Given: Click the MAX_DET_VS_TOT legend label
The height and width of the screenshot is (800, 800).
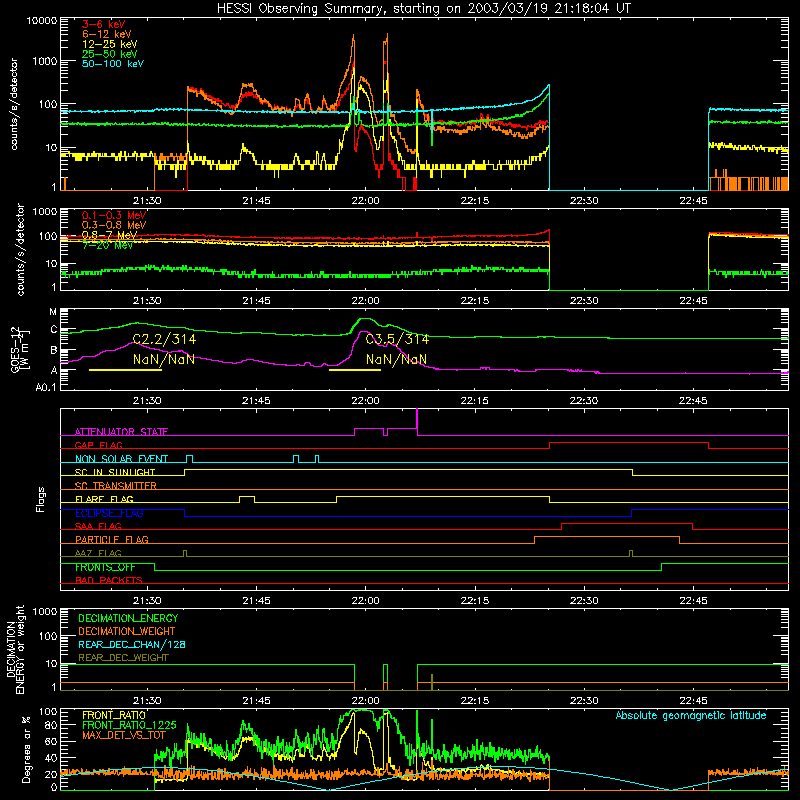Looking at the screenshot, I should pyautogui.click(x=124, y=735).
